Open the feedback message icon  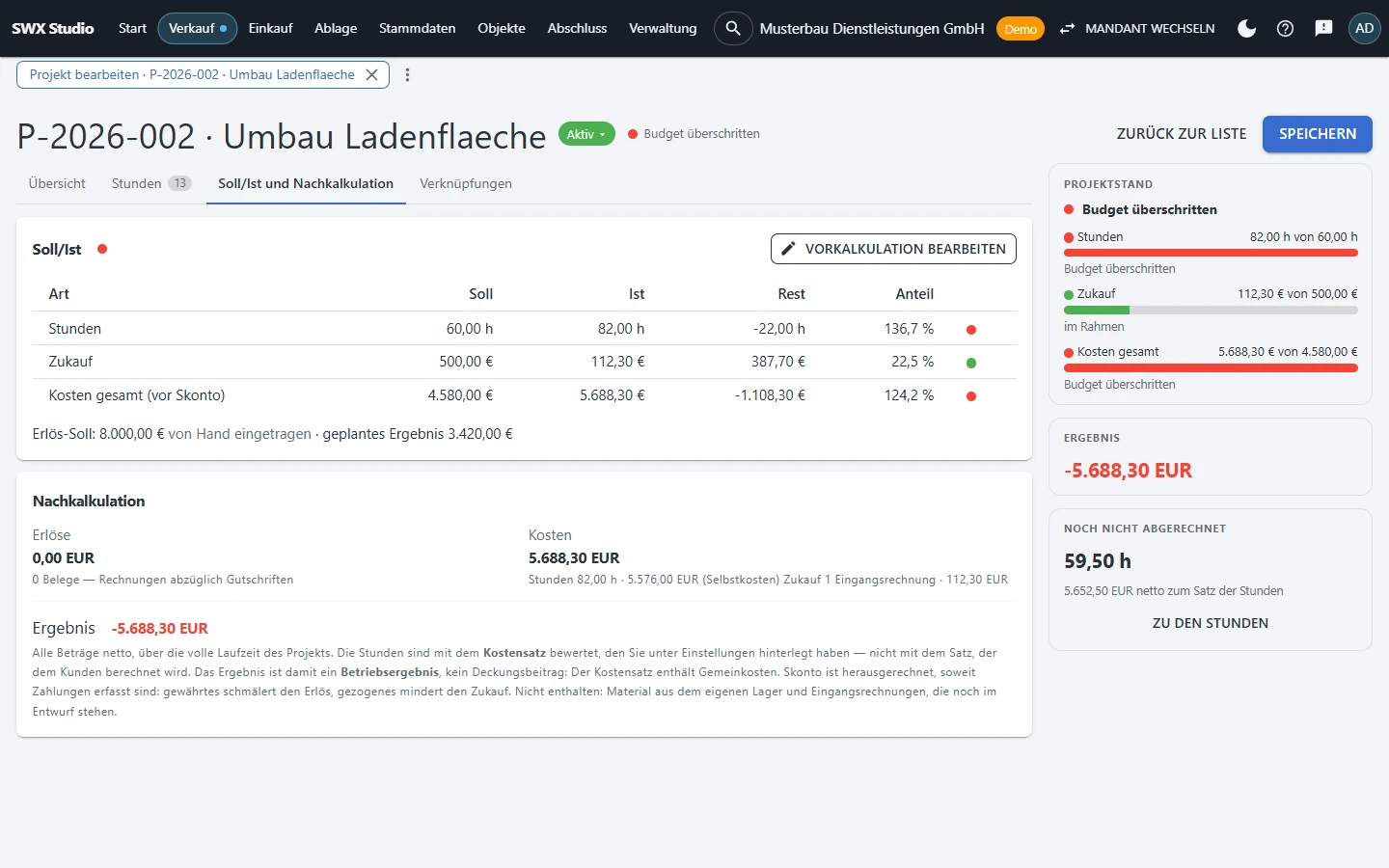coord(1323,28)
